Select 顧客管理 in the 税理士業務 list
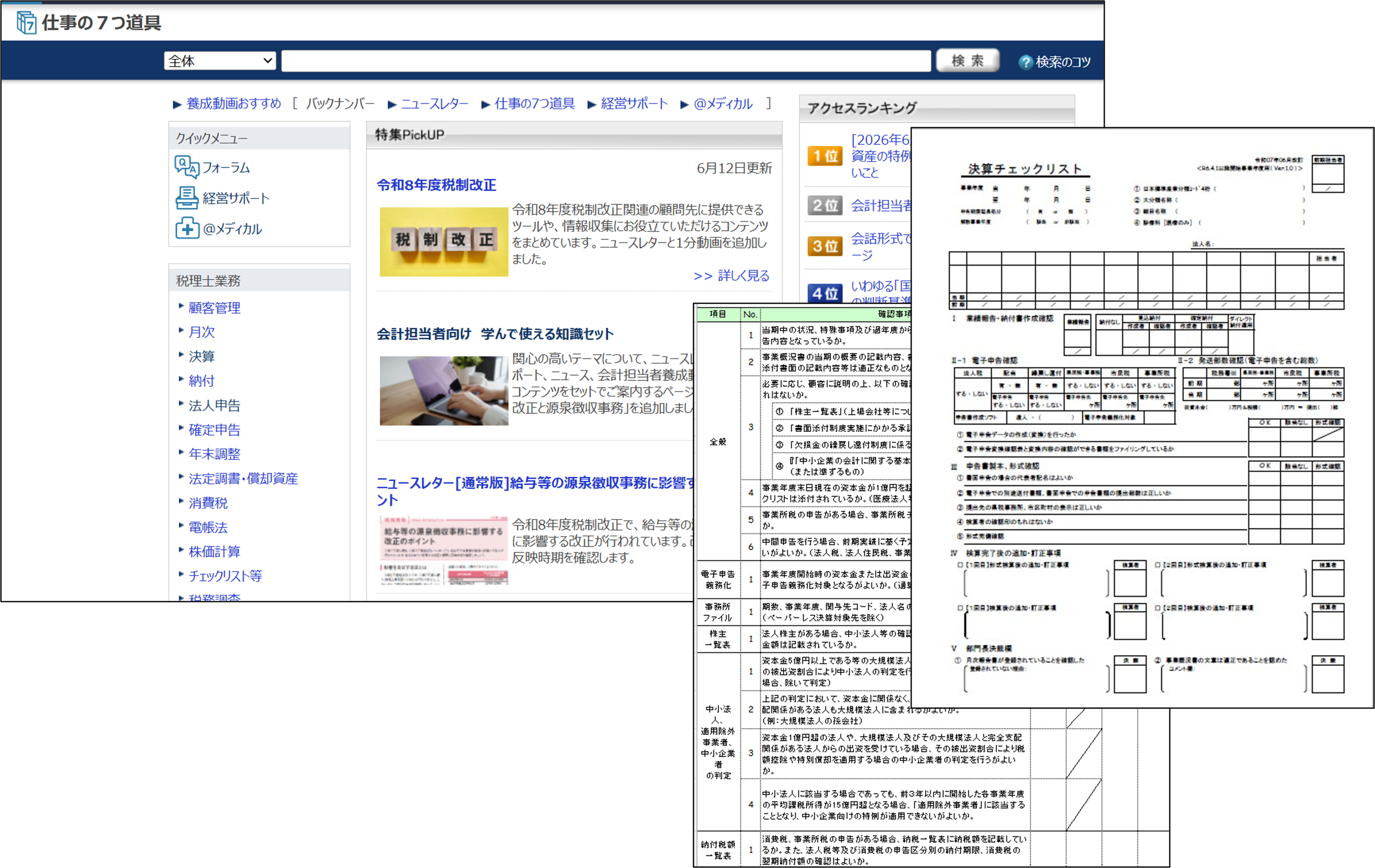1375x868 pixels. 215,308
